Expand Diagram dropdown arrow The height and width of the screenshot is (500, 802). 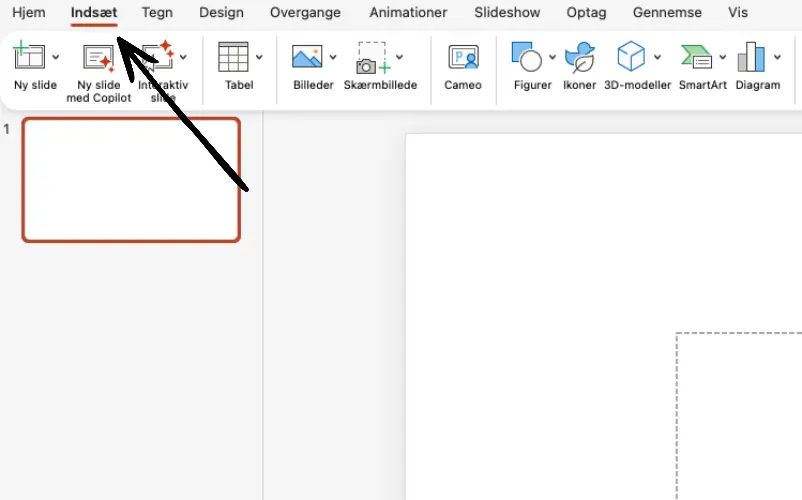[x=777, y=57]
